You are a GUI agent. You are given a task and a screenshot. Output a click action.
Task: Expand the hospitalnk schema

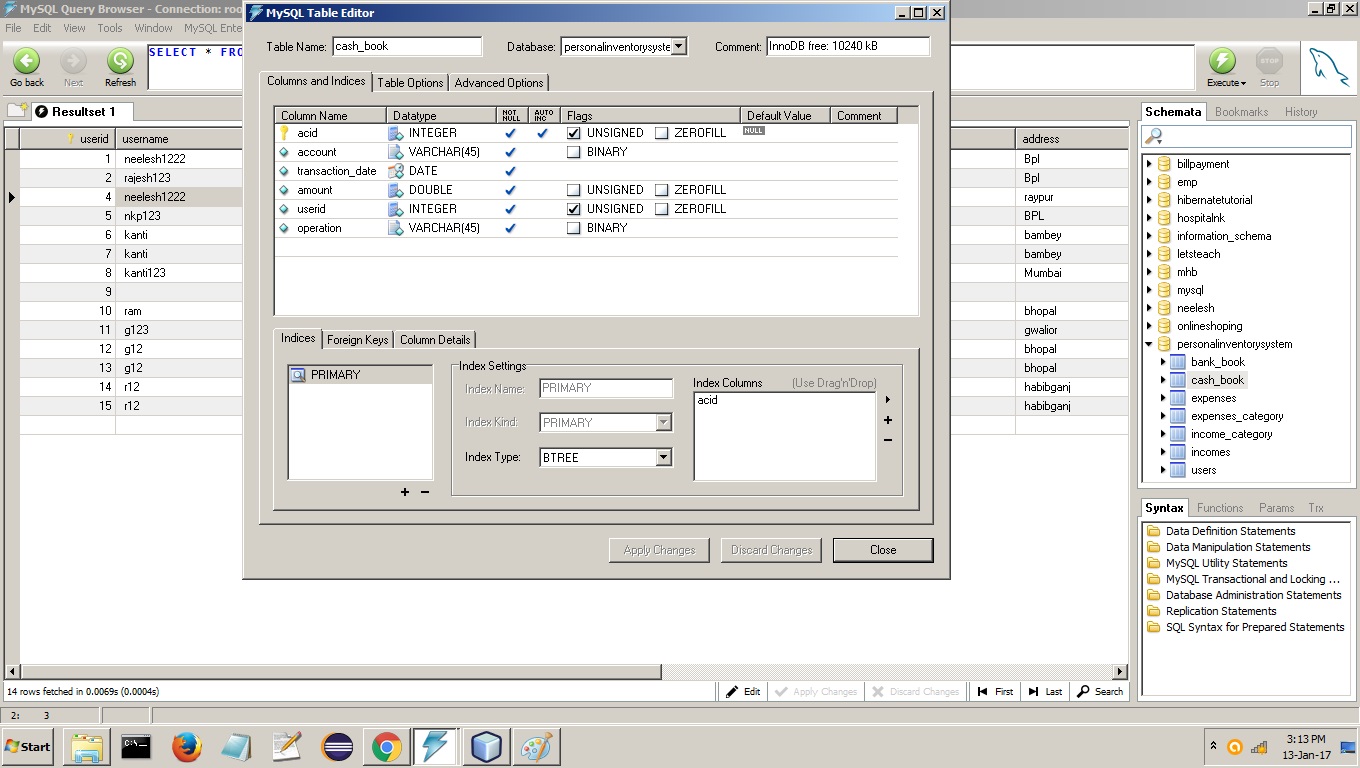(1149, 218)
